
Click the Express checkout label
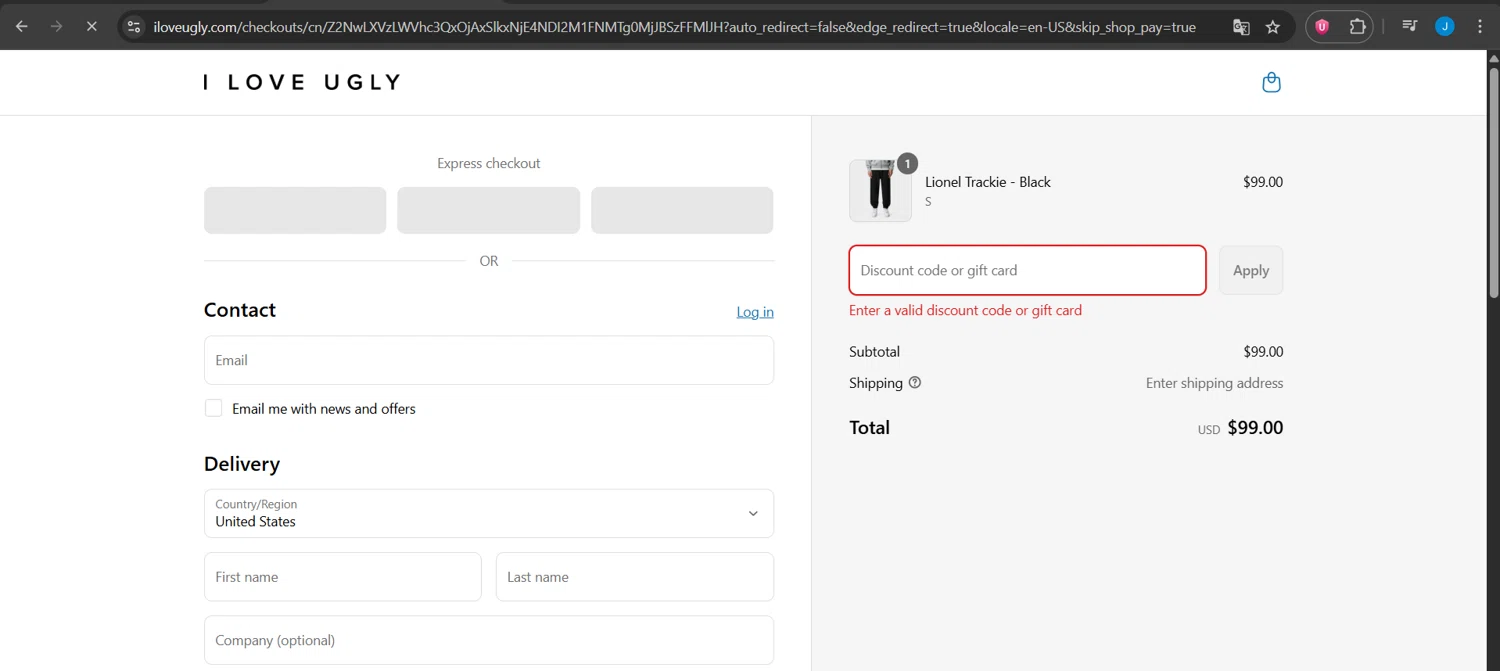[x=489, y=163]
